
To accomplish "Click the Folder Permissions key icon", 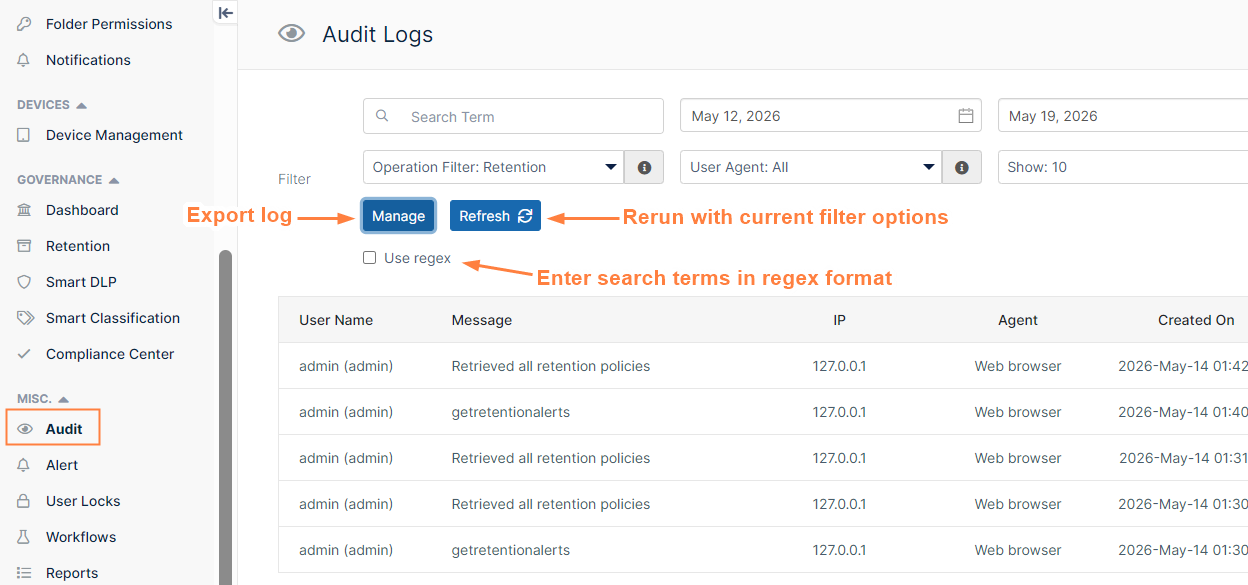I will click(24, 24).
